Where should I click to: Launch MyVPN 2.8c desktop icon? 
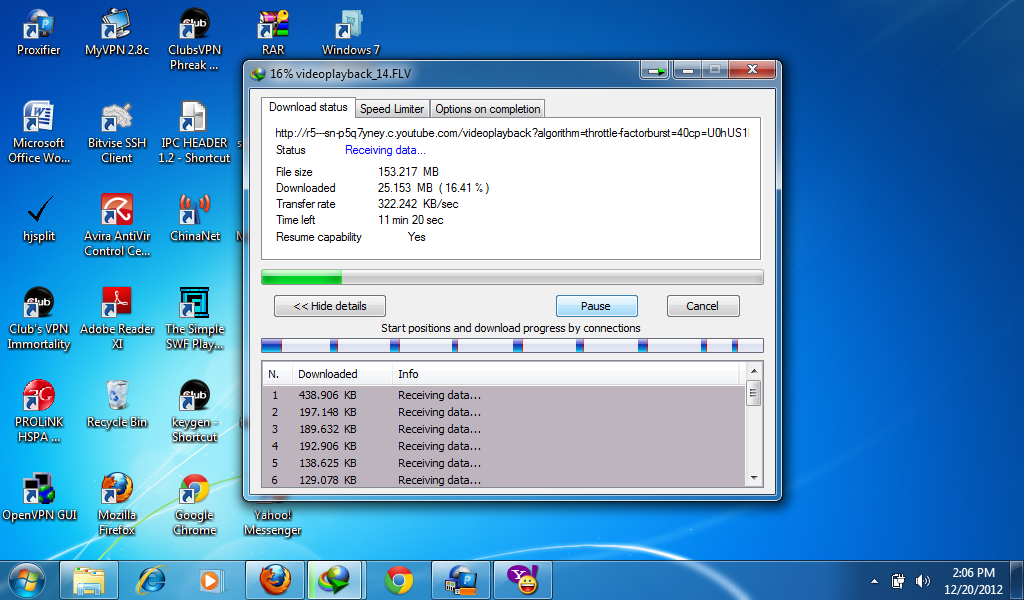116,32
